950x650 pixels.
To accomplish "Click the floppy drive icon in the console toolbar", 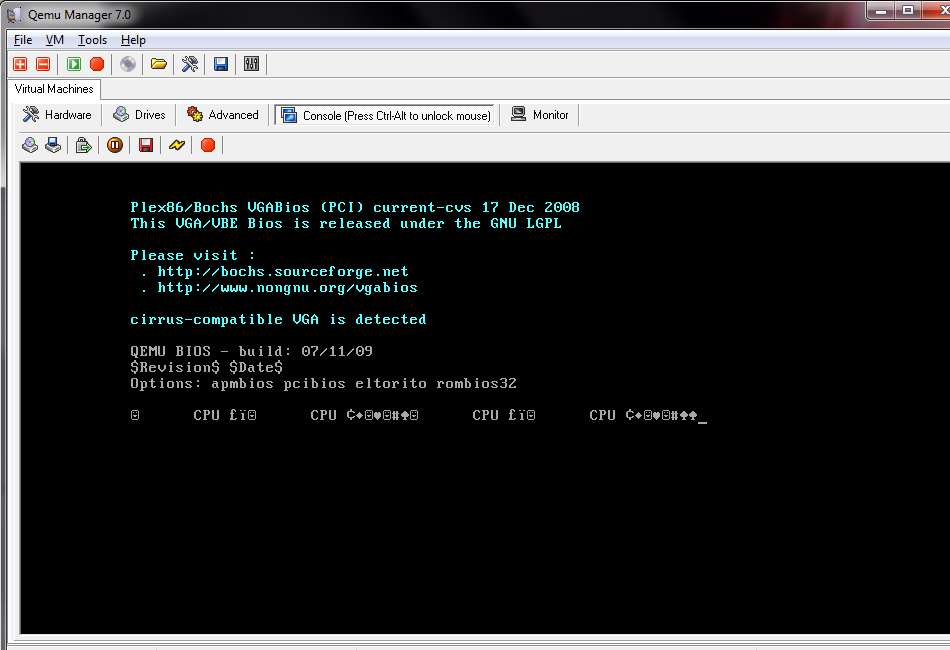I will 53,145.
